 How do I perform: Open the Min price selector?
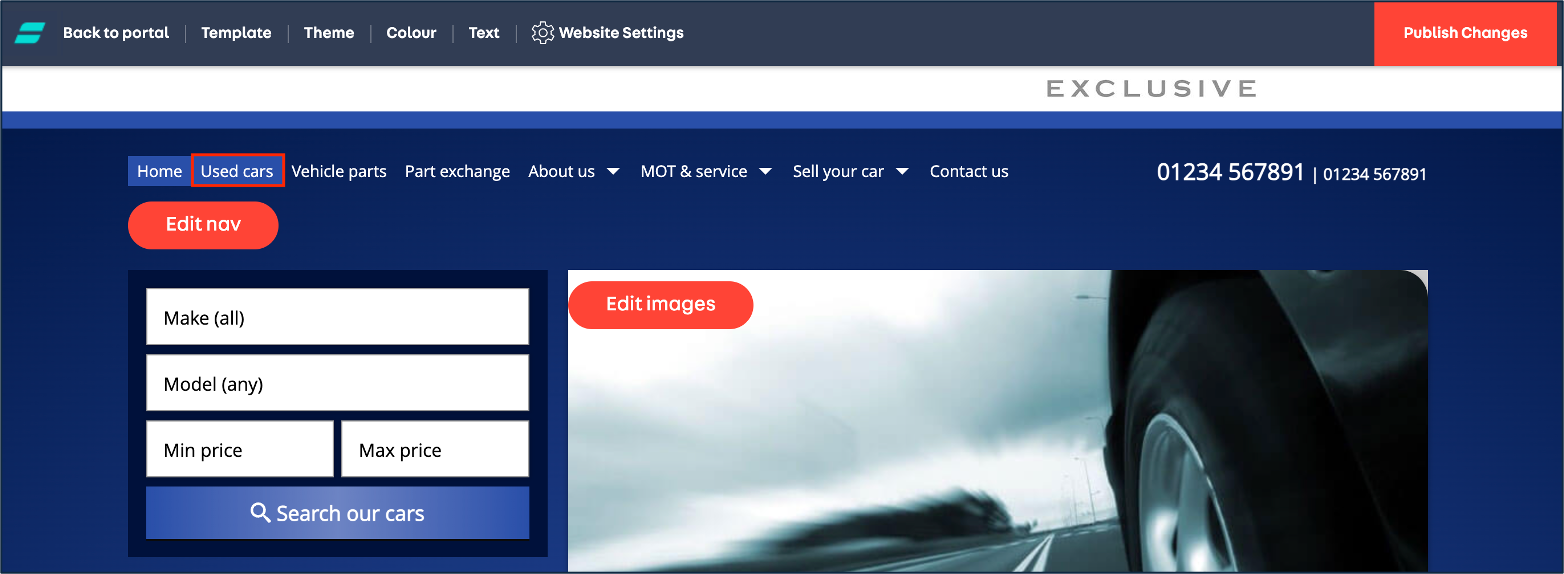pos(240,449)
